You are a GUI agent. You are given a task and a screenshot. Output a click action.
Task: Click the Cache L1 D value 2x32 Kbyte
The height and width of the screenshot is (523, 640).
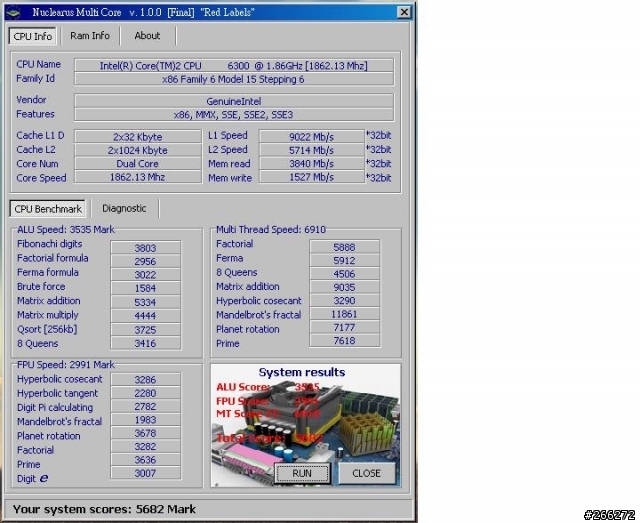[138, 136]
